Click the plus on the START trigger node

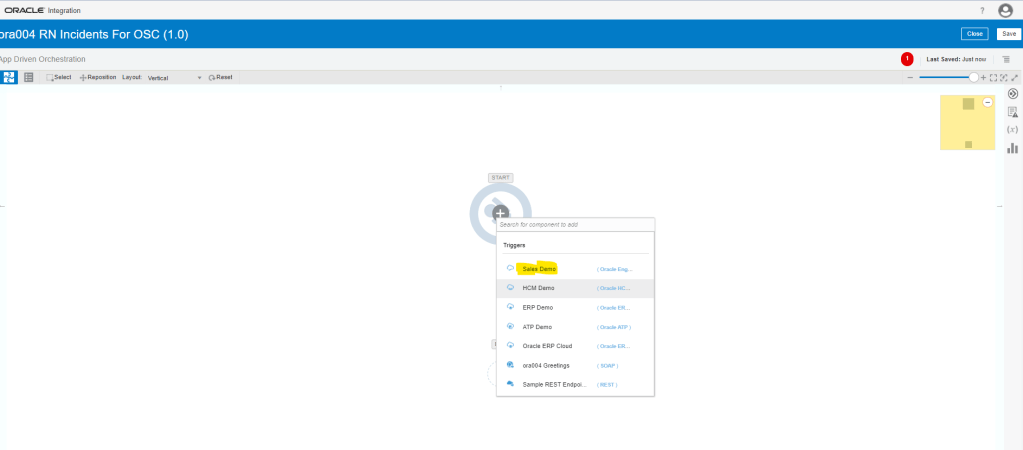[x=500, y=212]
